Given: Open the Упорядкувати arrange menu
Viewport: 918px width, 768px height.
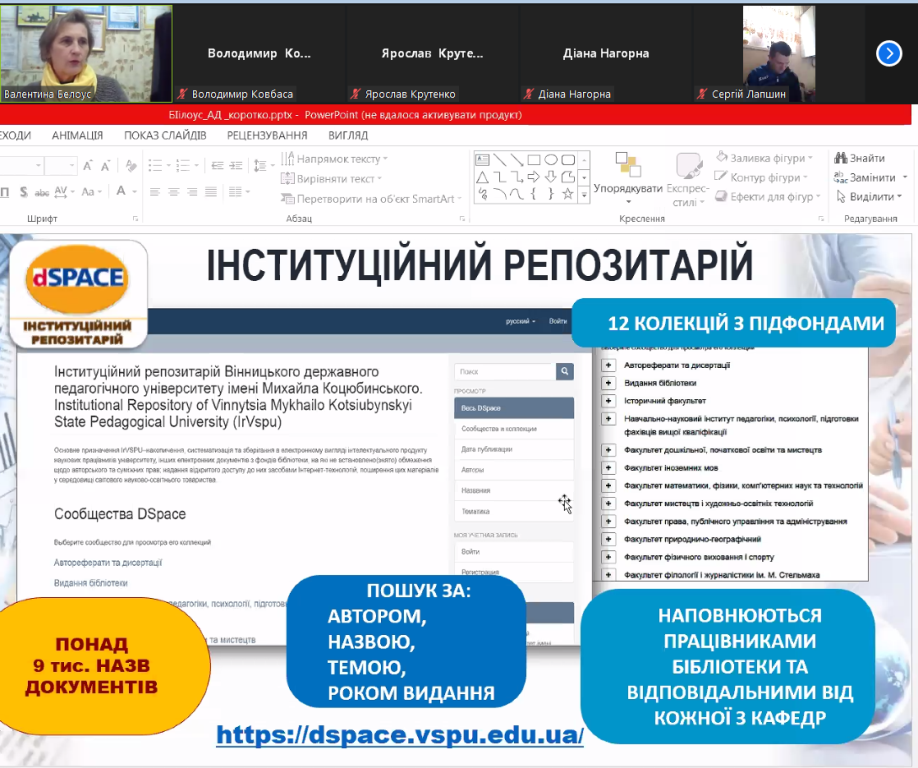Looking at the screenshot, I should [628, 179].
